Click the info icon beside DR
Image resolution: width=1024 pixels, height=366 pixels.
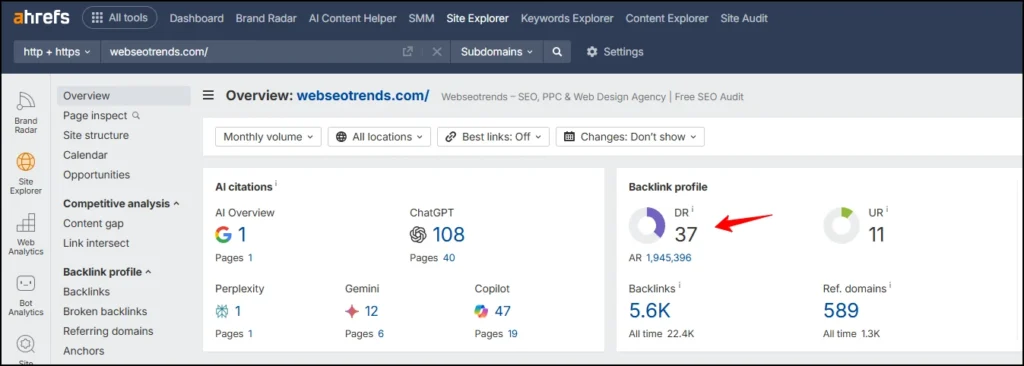coord(692,210)
